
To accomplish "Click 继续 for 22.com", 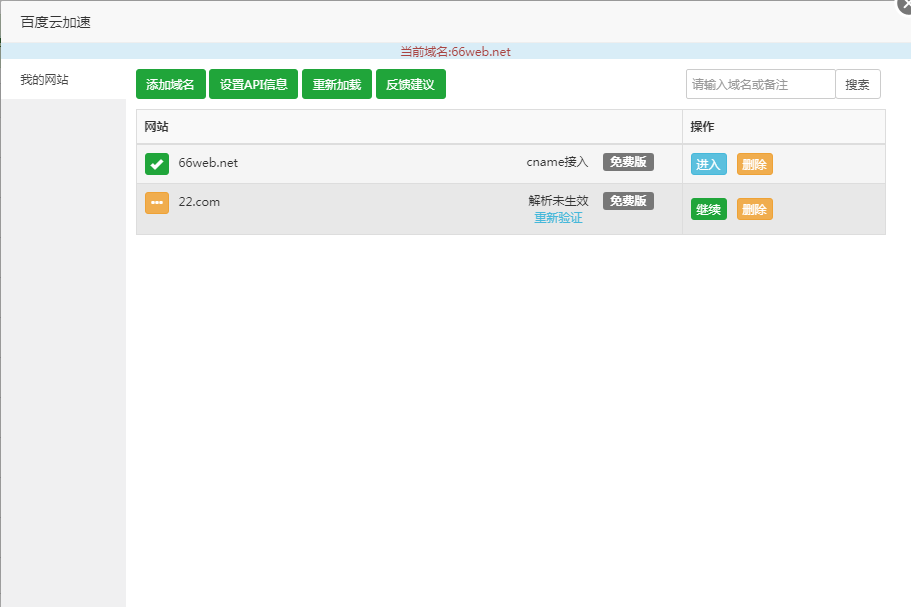I will pyautogui.click(x=708, y=209).
